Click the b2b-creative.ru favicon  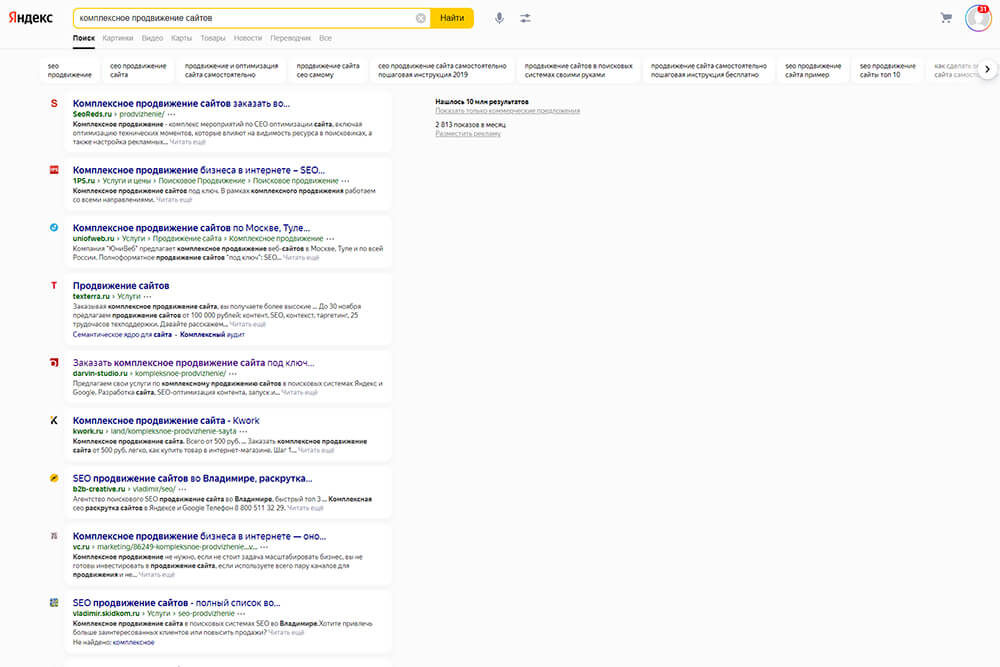click(54, 478)
